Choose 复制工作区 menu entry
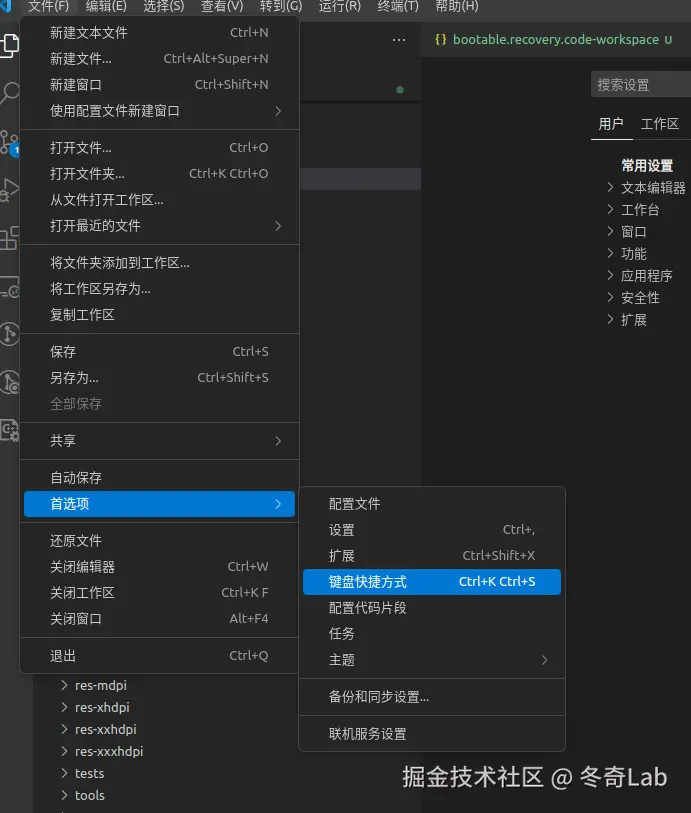 click(x=159, y=315)
